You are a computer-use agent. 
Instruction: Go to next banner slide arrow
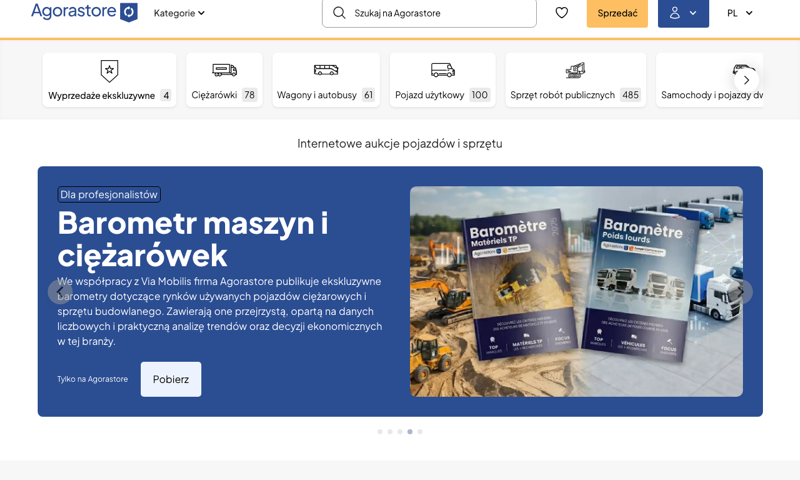click(x=741, y=292)
